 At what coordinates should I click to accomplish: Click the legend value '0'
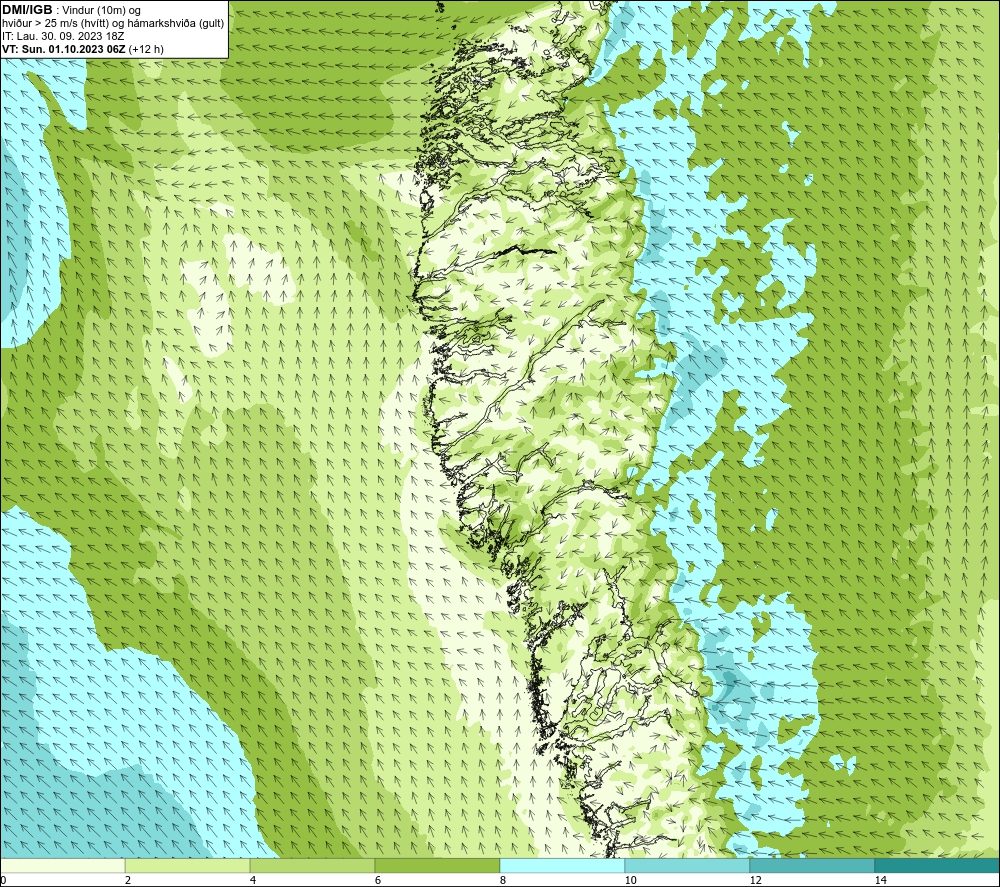click(x=3, y=880)
